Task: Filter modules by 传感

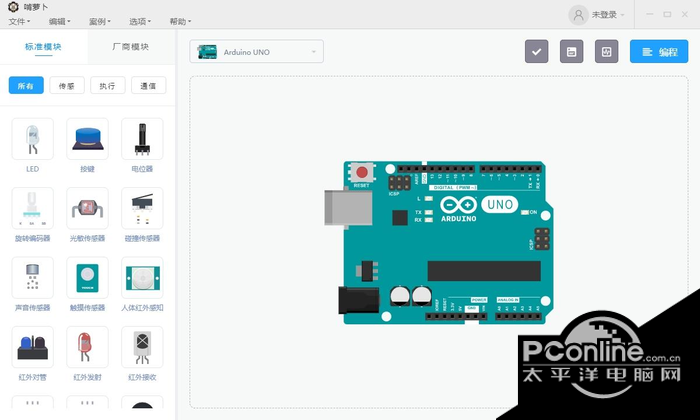Action: pyautogui.click(x=67, y=85)
